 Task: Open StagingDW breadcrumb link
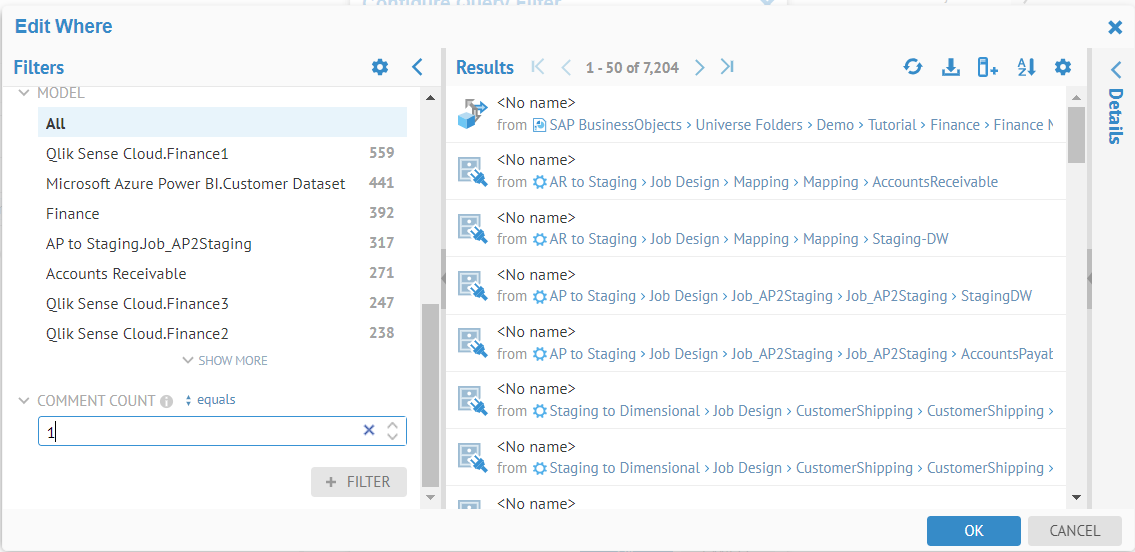996,297
